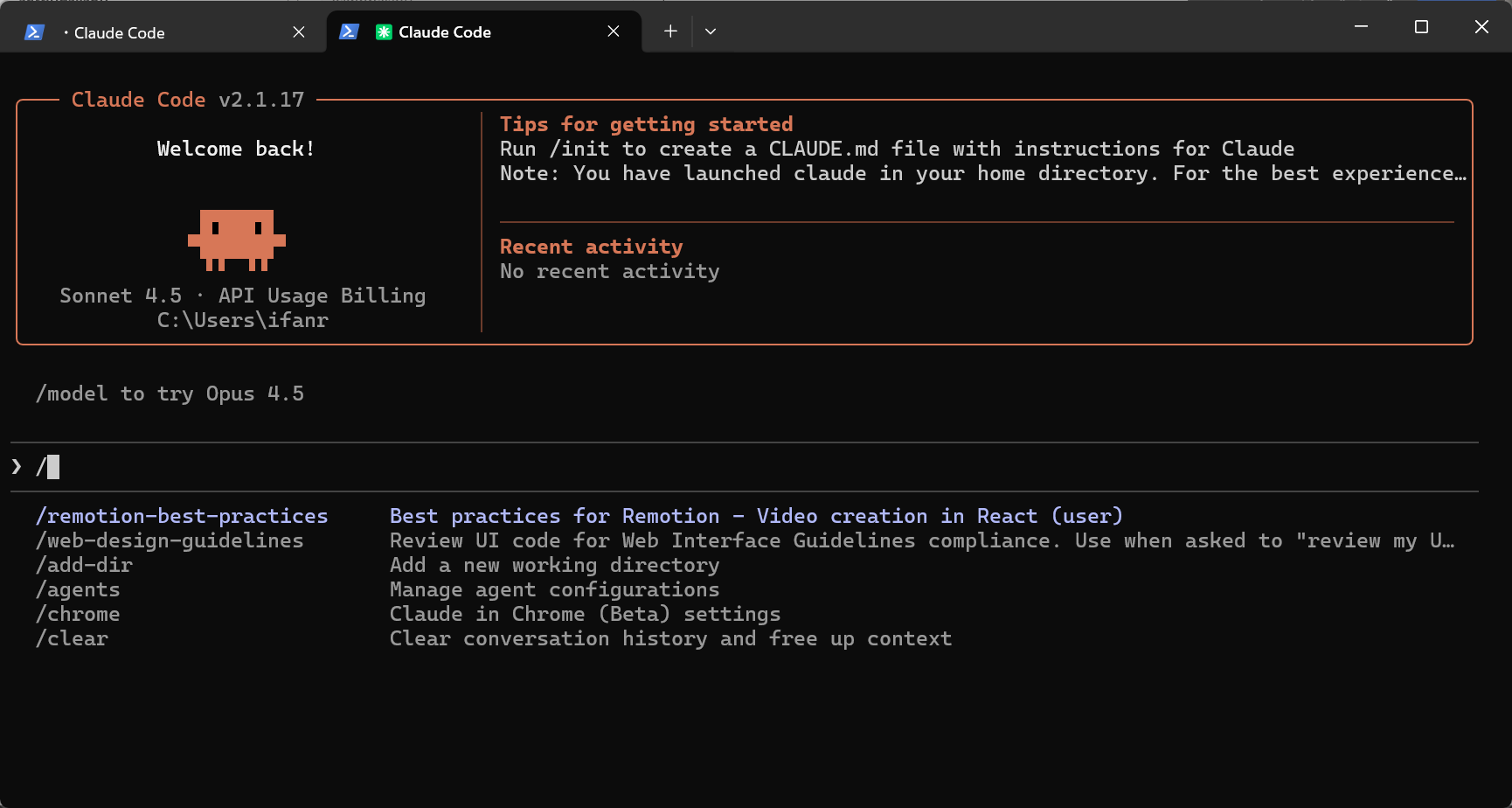Click the Claude pixel mascot logo
Viewport: 1512px width, 808px height.
[237, 239]
